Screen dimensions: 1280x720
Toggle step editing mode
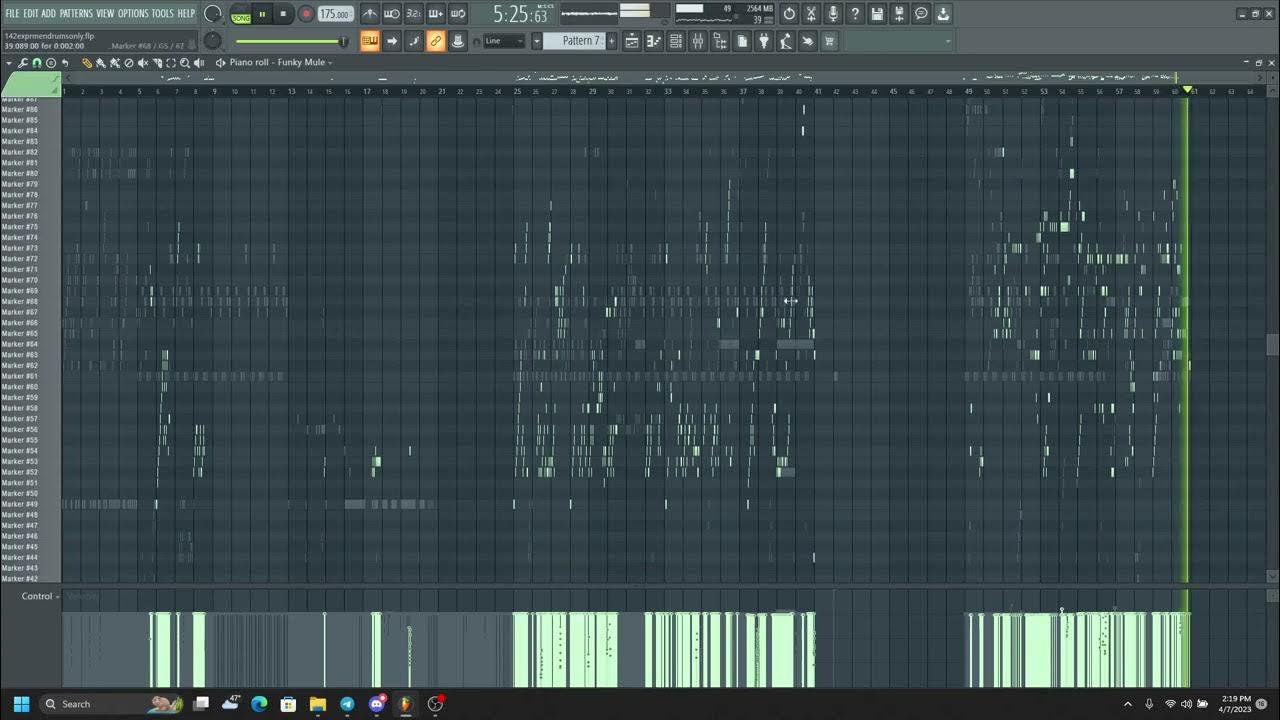414,41
